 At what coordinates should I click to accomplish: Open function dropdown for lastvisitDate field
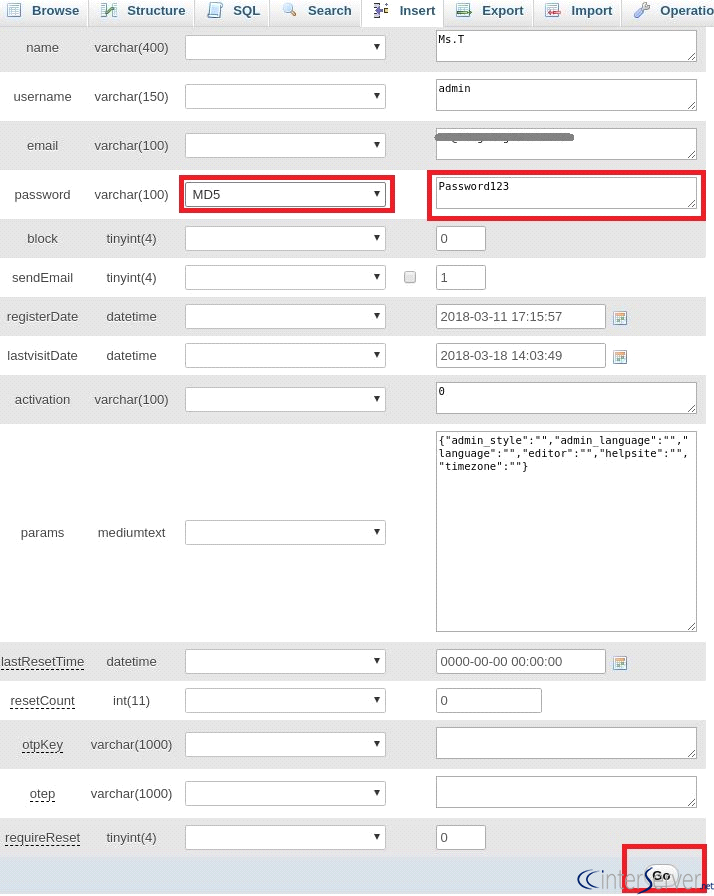coord(285,355)
